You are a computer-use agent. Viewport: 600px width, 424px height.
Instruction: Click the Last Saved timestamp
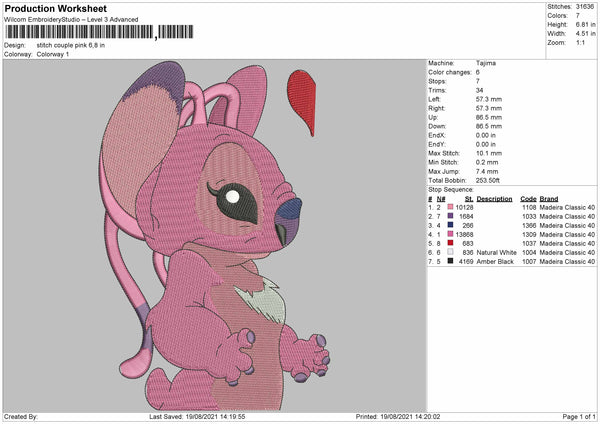coord(197,417)
